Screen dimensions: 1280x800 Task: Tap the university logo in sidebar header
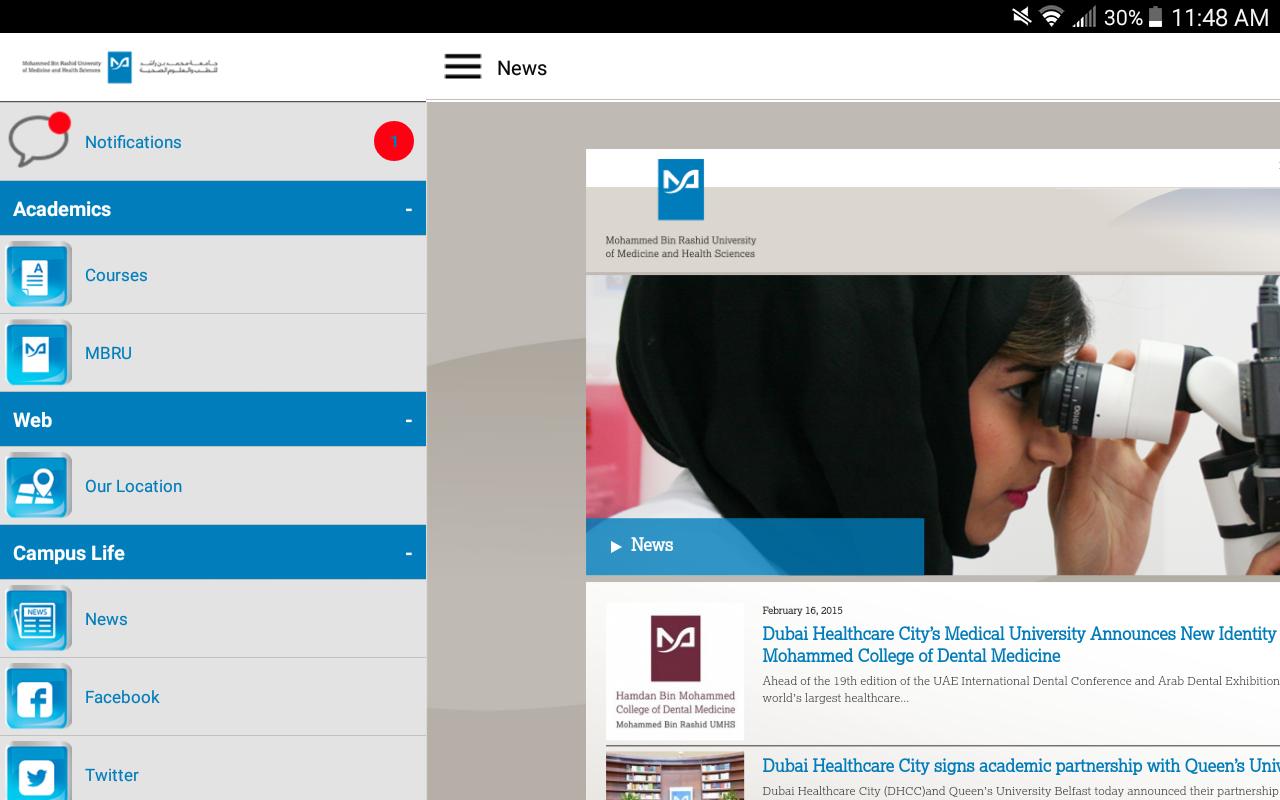(120, 67)
